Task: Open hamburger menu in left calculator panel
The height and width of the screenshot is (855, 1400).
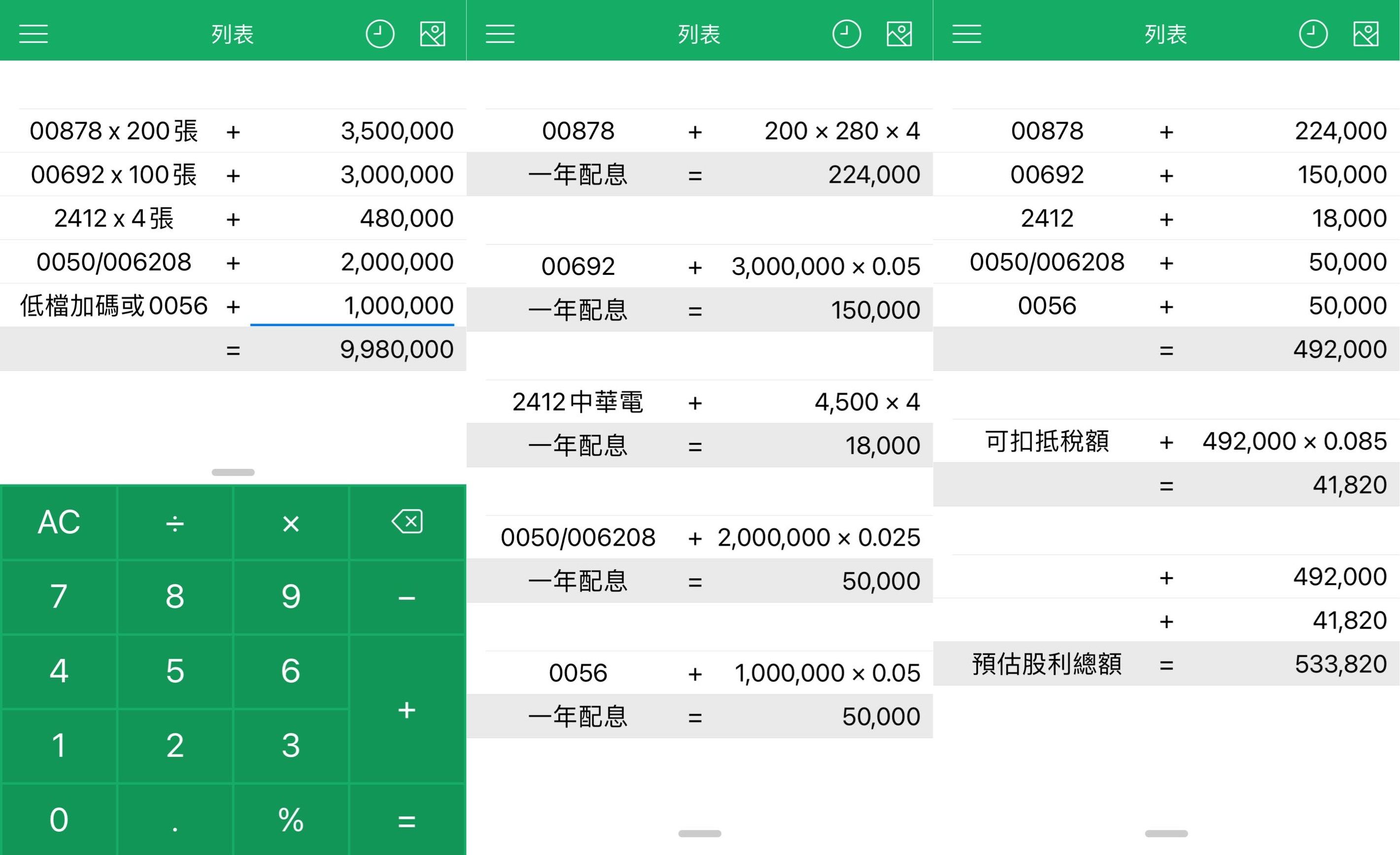Action: tap(34, 34)
